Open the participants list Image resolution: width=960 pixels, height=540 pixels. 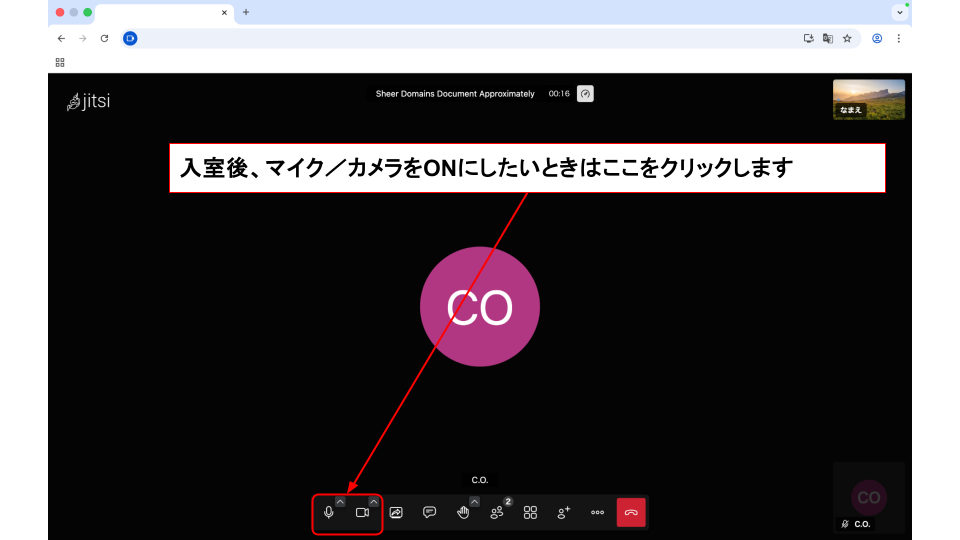pyautogui.click(x=497, y=512)
